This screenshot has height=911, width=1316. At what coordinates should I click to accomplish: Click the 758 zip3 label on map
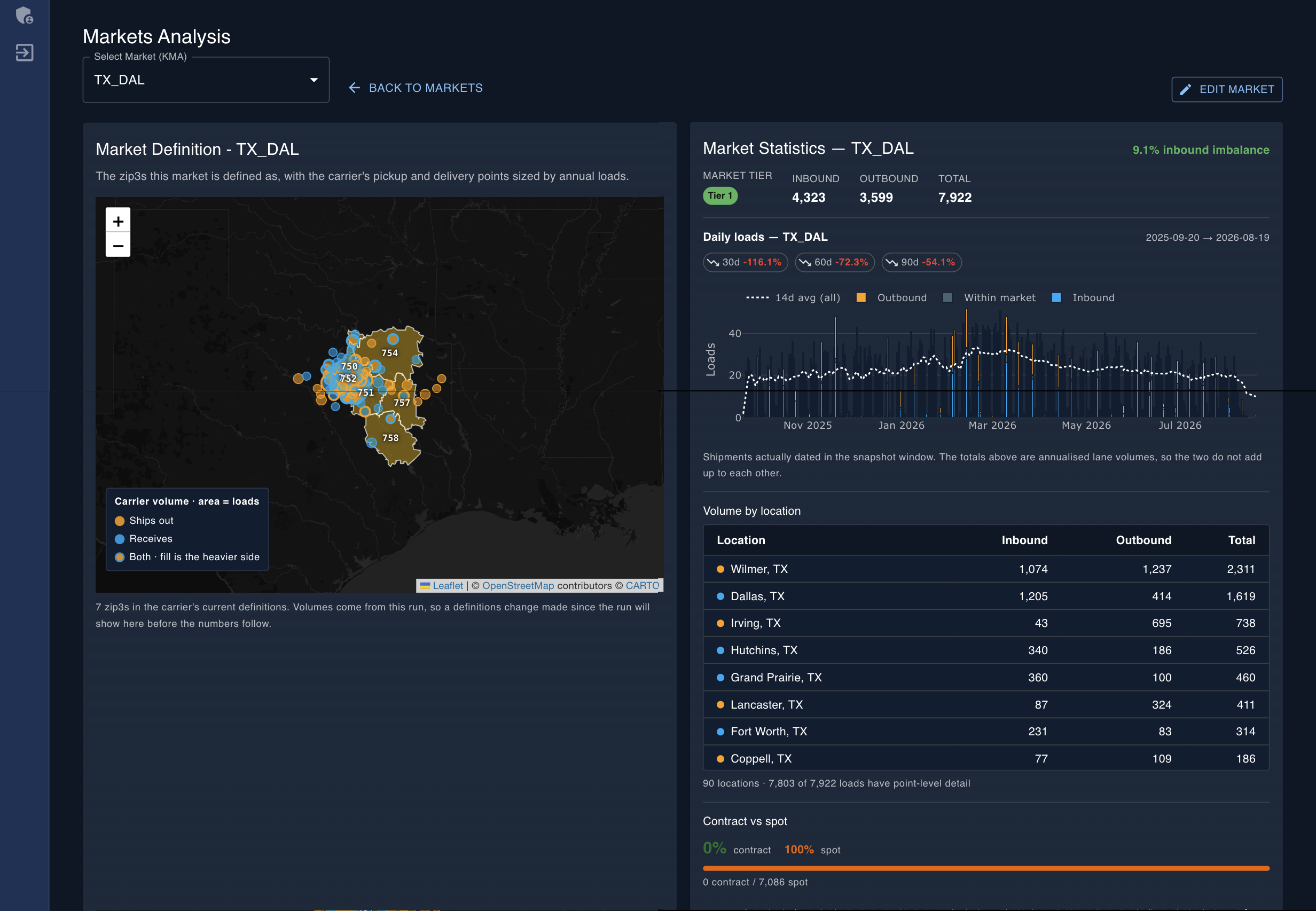point(390,438)
